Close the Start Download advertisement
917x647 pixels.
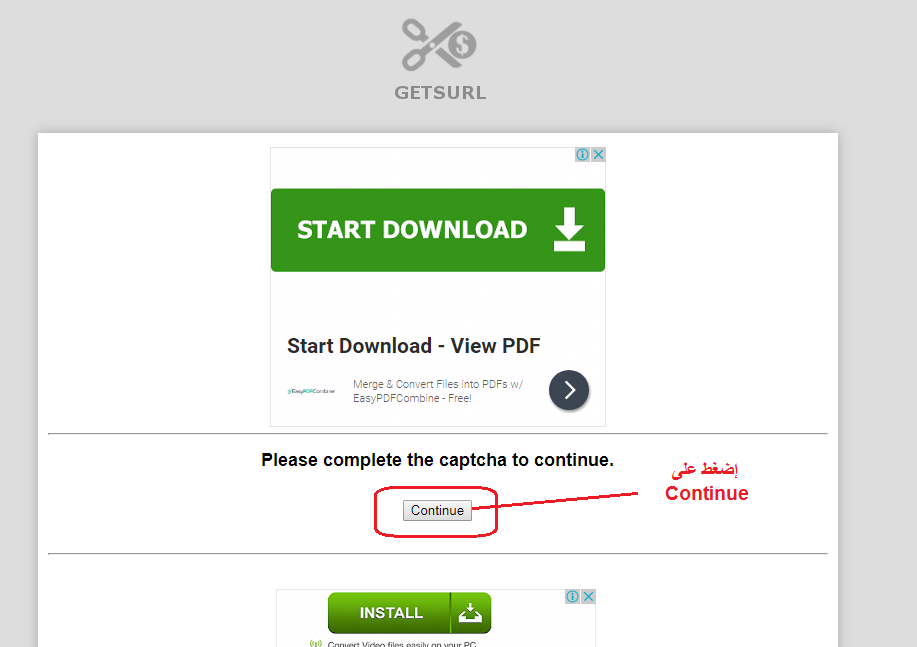coord(598,154)
